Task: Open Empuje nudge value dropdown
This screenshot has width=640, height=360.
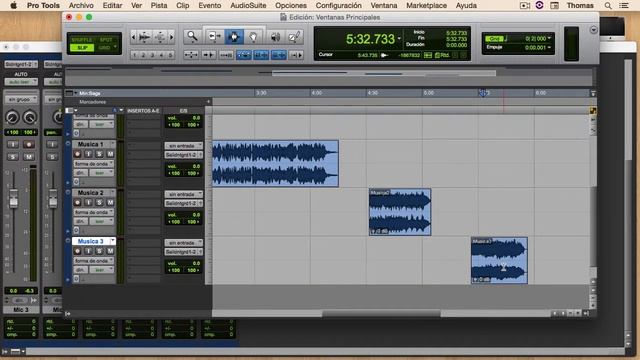Action: (x=549, y=48)
